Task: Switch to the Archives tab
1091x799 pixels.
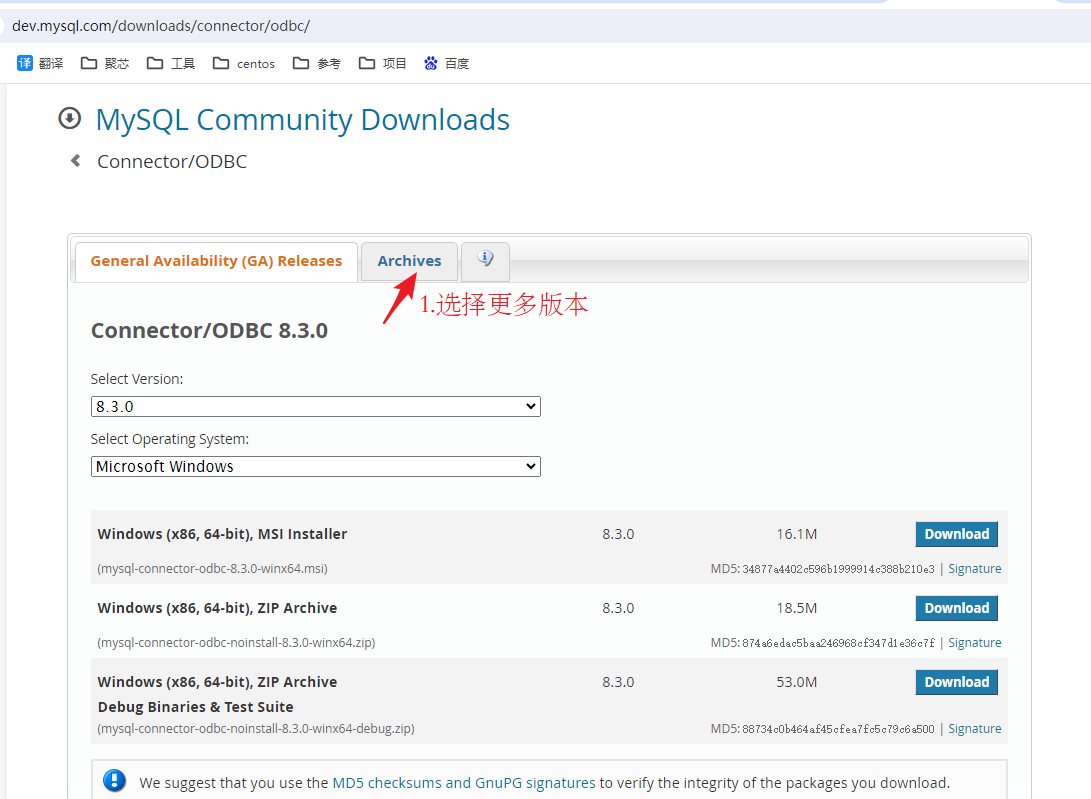Action: pos(409,261)
